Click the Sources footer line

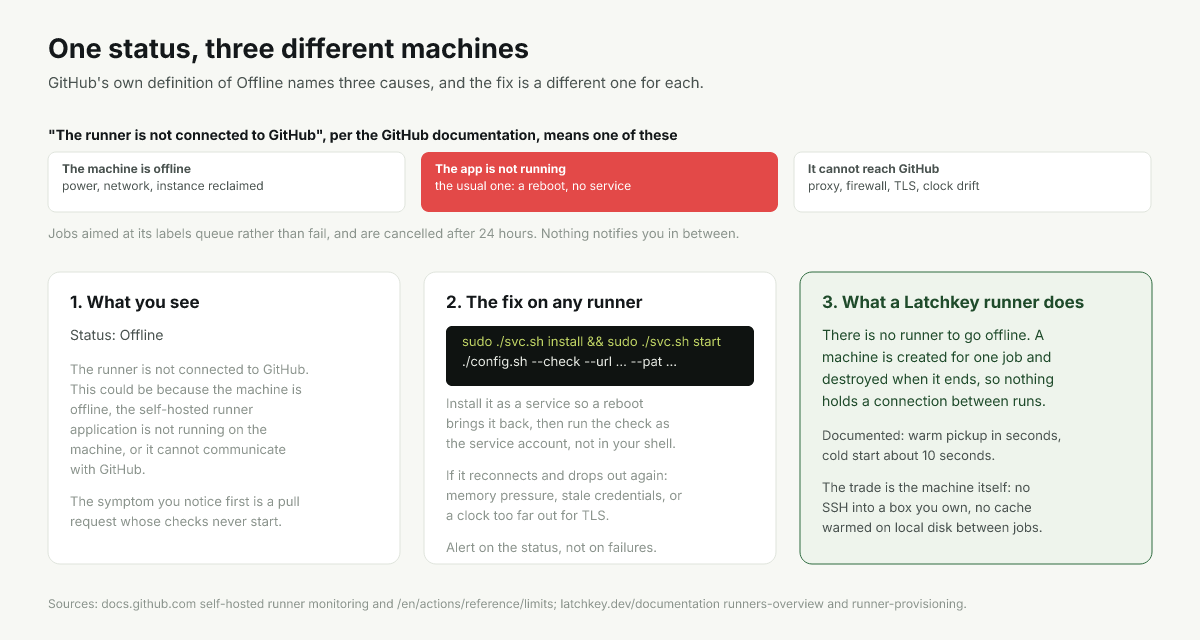click(x=507, y=604)
